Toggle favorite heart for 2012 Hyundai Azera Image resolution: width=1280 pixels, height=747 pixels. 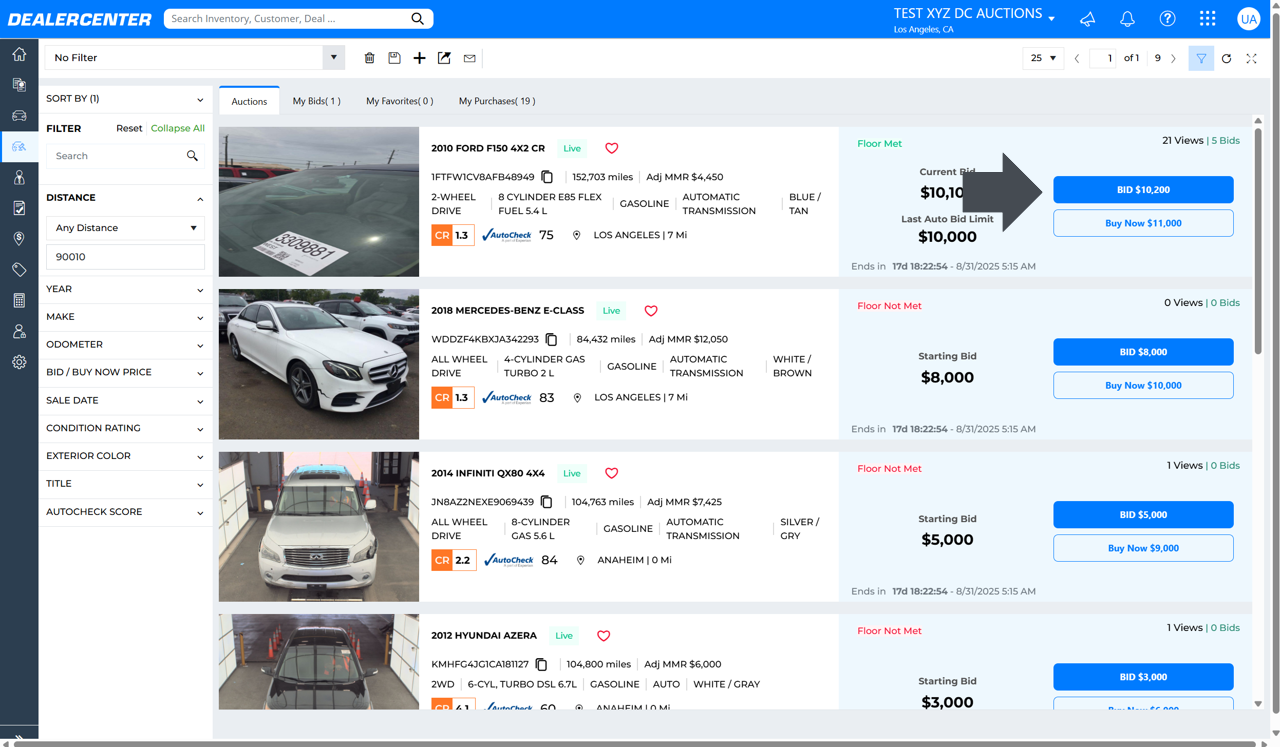point(603,635)
